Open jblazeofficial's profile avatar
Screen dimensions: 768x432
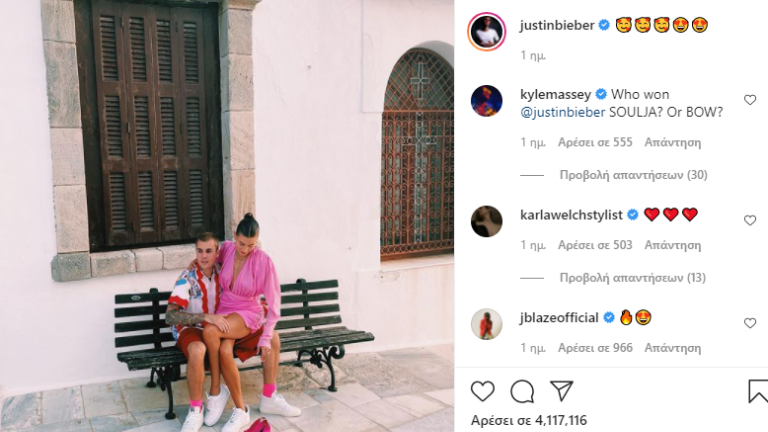[486, 324]
